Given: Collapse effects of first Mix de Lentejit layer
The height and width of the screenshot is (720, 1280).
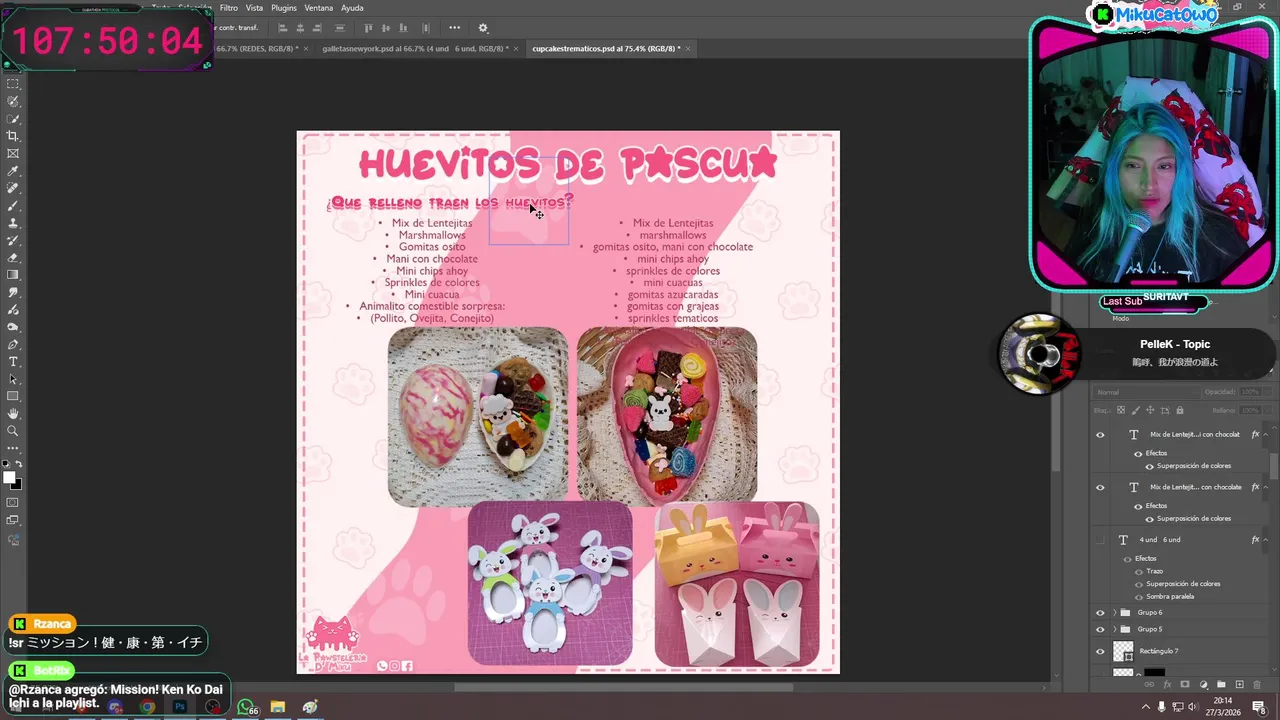Looking at the screenshot, I should pos(1266,435).
